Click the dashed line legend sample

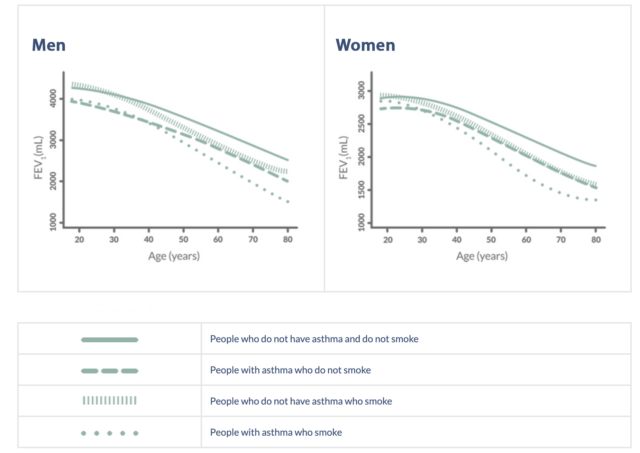pos(110,371)
